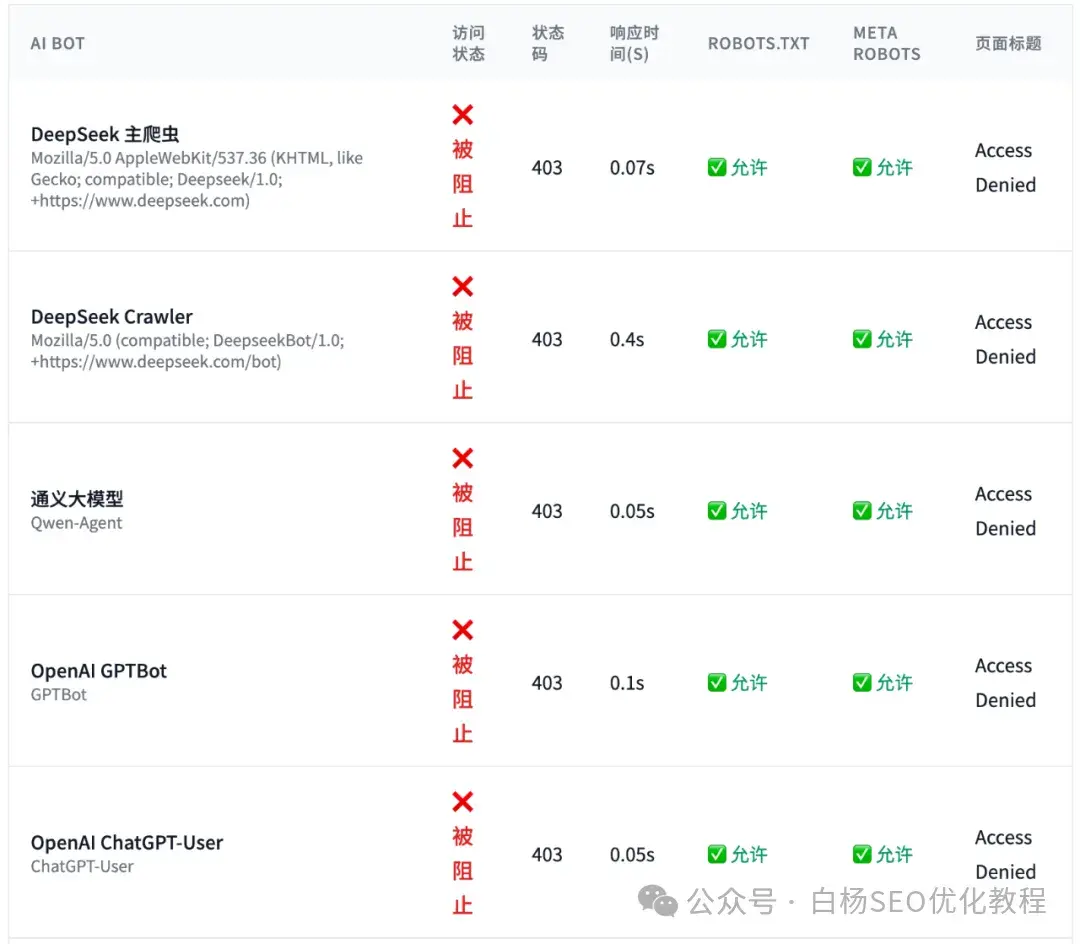Screen dimensions: 1080x944
Task: Click the 403 code for OpenAI GPTBot
Action: (547, 683)
